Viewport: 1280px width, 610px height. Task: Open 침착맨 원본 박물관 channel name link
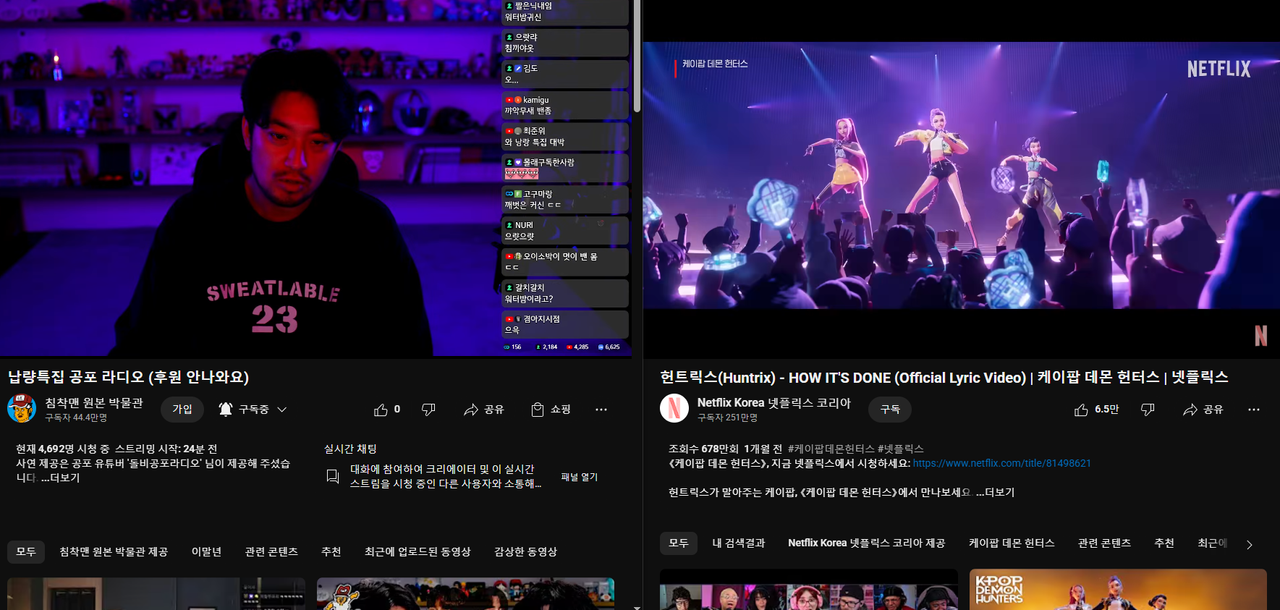point(94,402)
